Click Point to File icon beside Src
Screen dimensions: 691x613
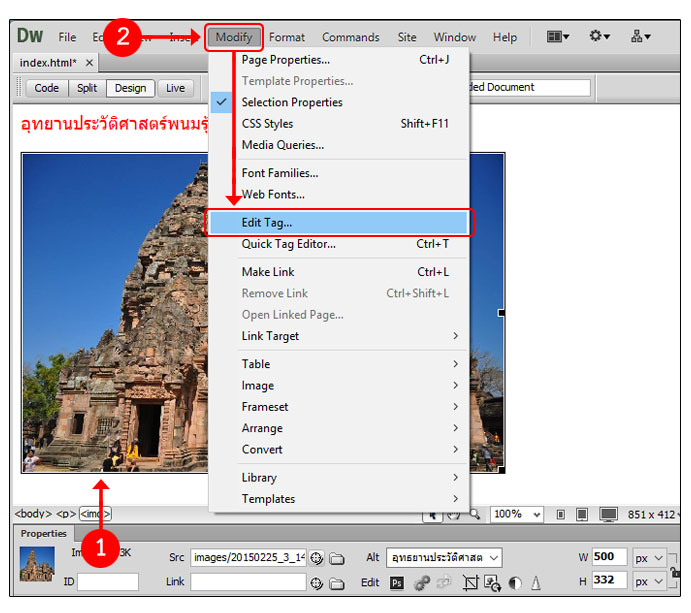[317, 558]
